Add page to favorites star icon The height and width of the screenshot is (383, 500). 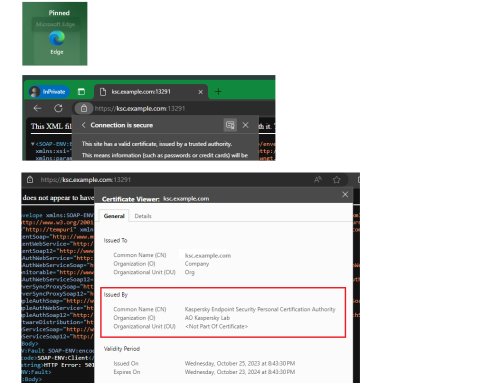click(x=336, y=180)
